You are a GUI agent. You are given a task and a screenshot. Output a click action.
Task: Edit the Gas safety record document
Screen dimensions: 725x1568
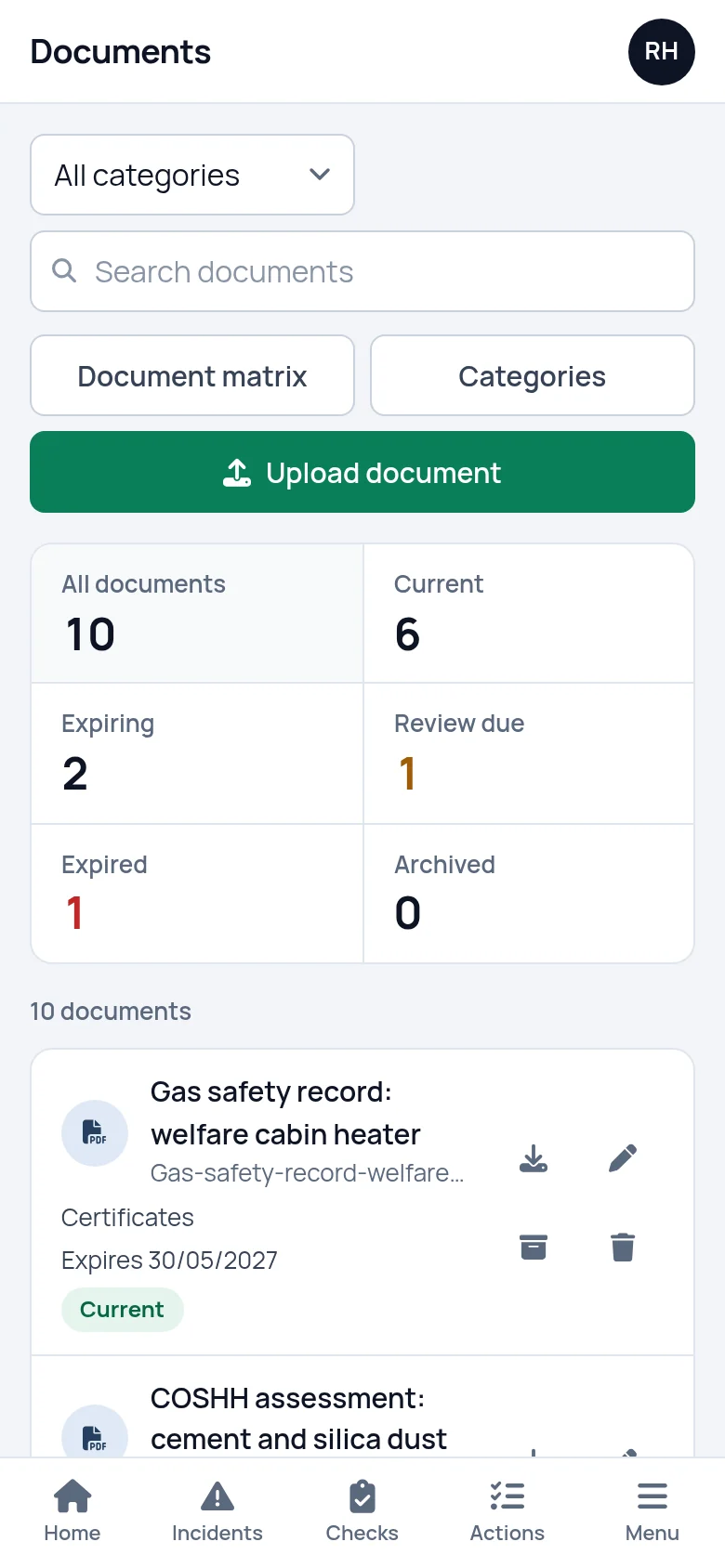(623, 1158)
